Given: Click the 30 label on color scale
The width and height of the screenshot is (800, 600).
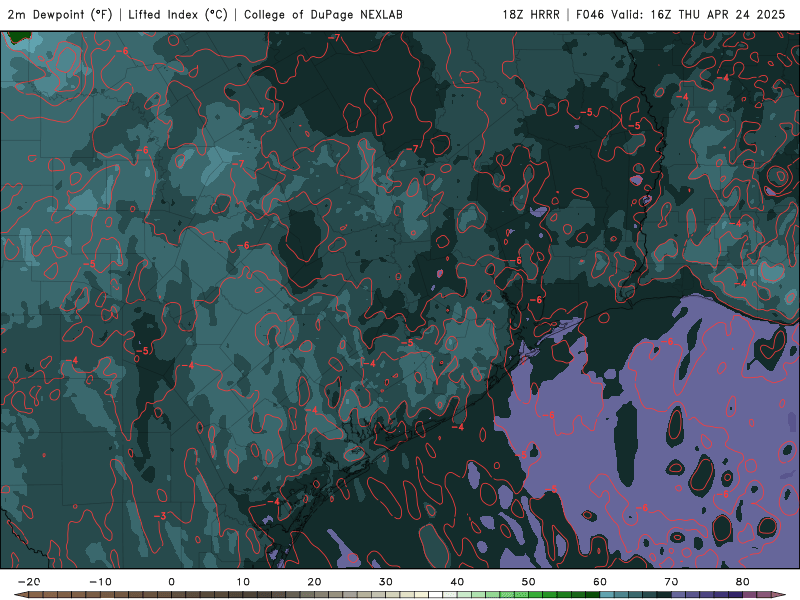Looking at the screenshot, I should click(386, 582).
